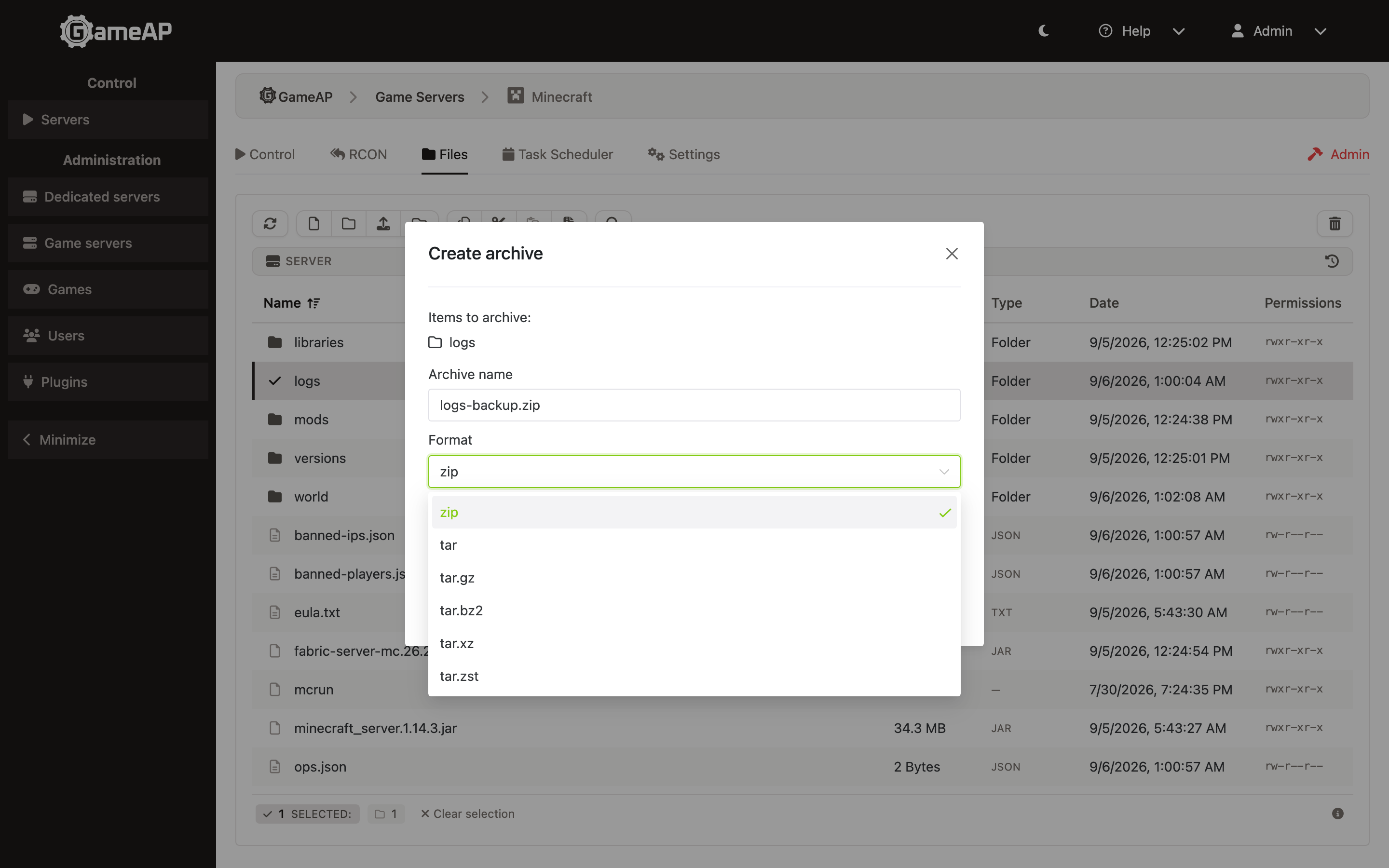Click the GameAP logo
The image size is (1389, 868).
pos(116,31)
